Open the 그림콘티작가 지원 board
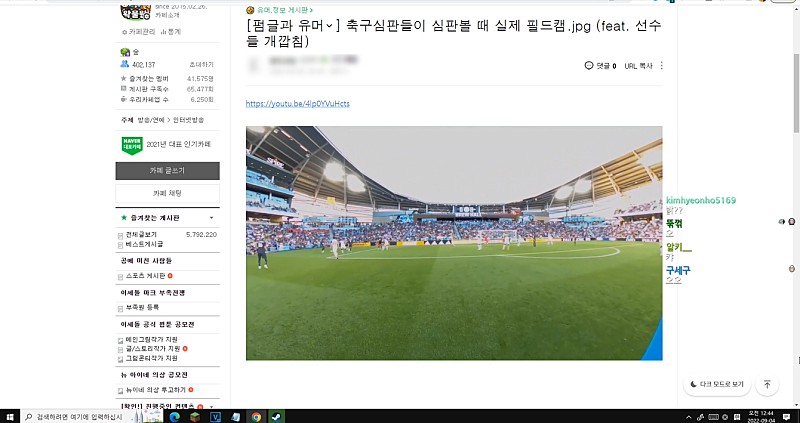Screen dimensions: 800x423 pyautogui.click(x=152, y=359)
